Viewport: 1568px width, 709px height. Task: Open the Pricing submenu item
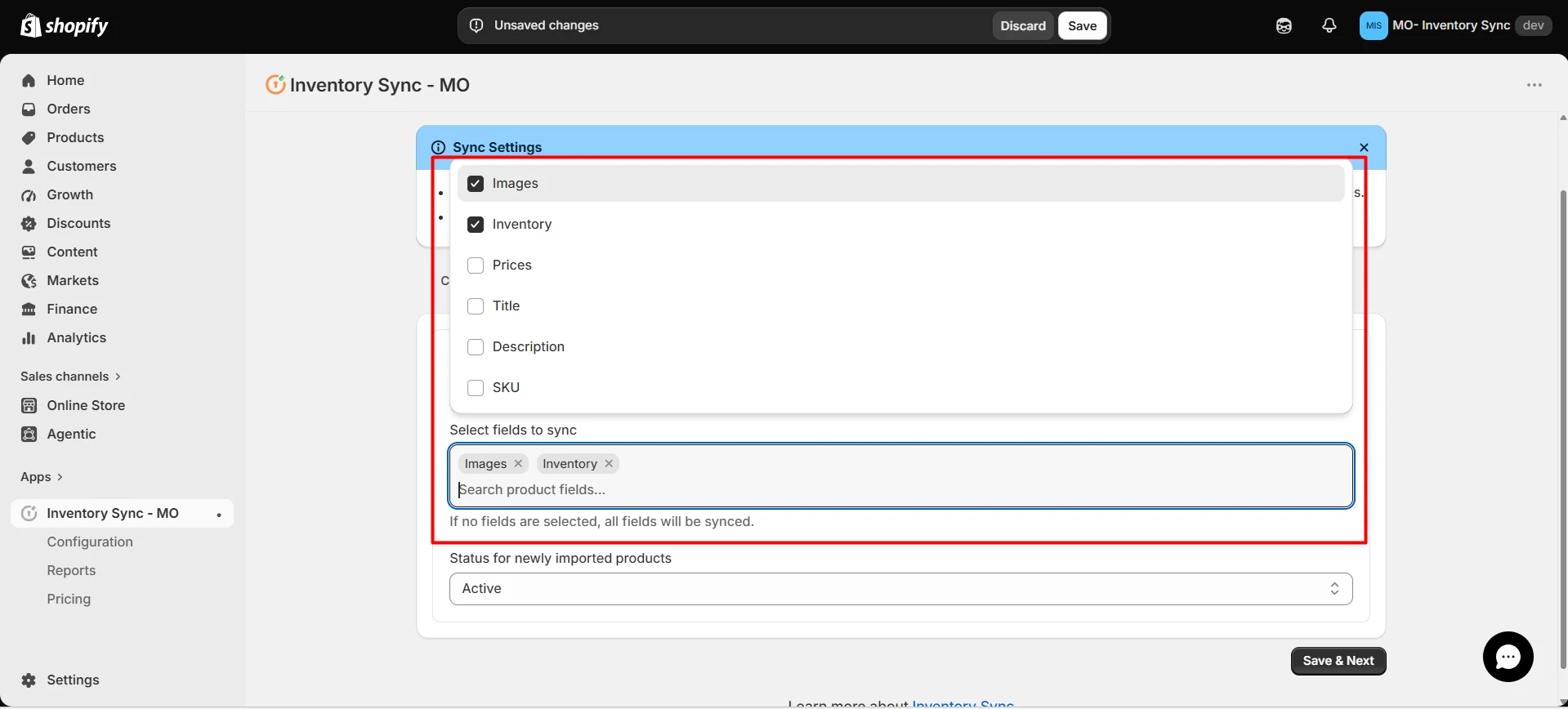pos(69,599)
